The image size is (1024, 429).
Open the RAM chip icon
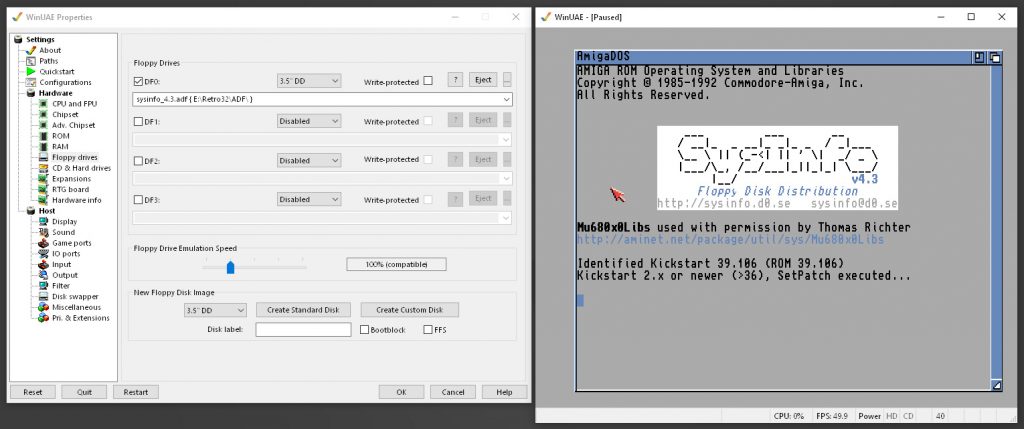[x=43, y=146]
